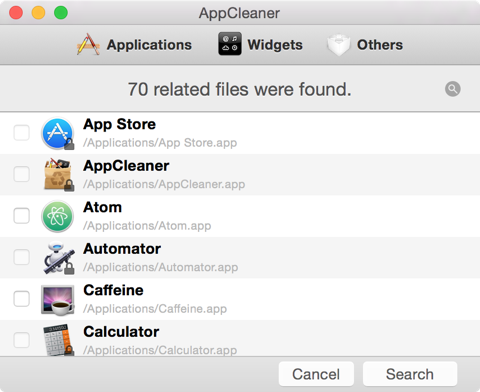The width and height of the screenshot is (480, 392).
Task: Click path /Applications/Automator.app
Action: (x=160, y=267)
